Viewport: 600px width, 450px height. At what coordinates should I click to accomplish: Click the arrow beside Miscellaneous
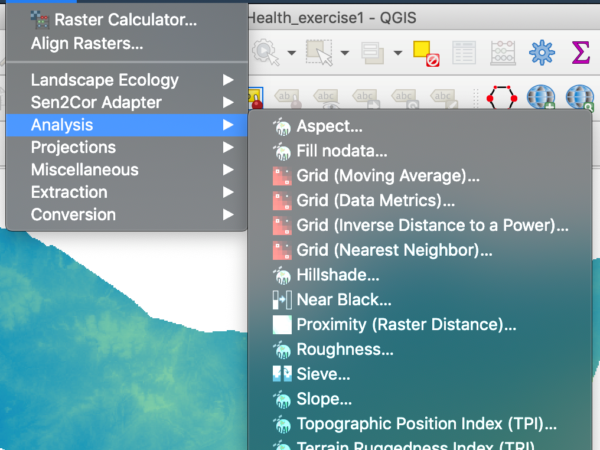point(228,170)
